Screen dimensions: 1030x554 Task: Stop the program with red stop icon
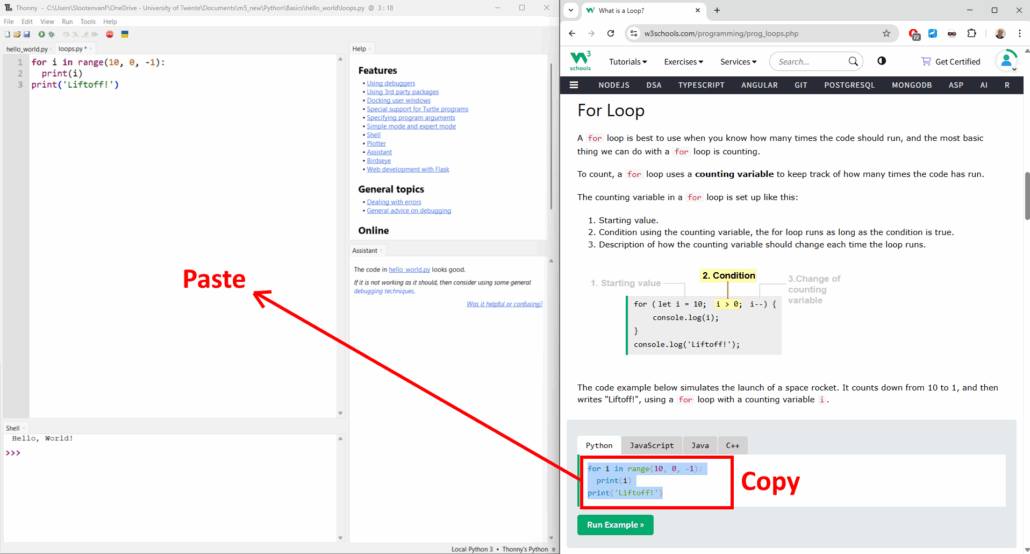[x=110, y=34]
